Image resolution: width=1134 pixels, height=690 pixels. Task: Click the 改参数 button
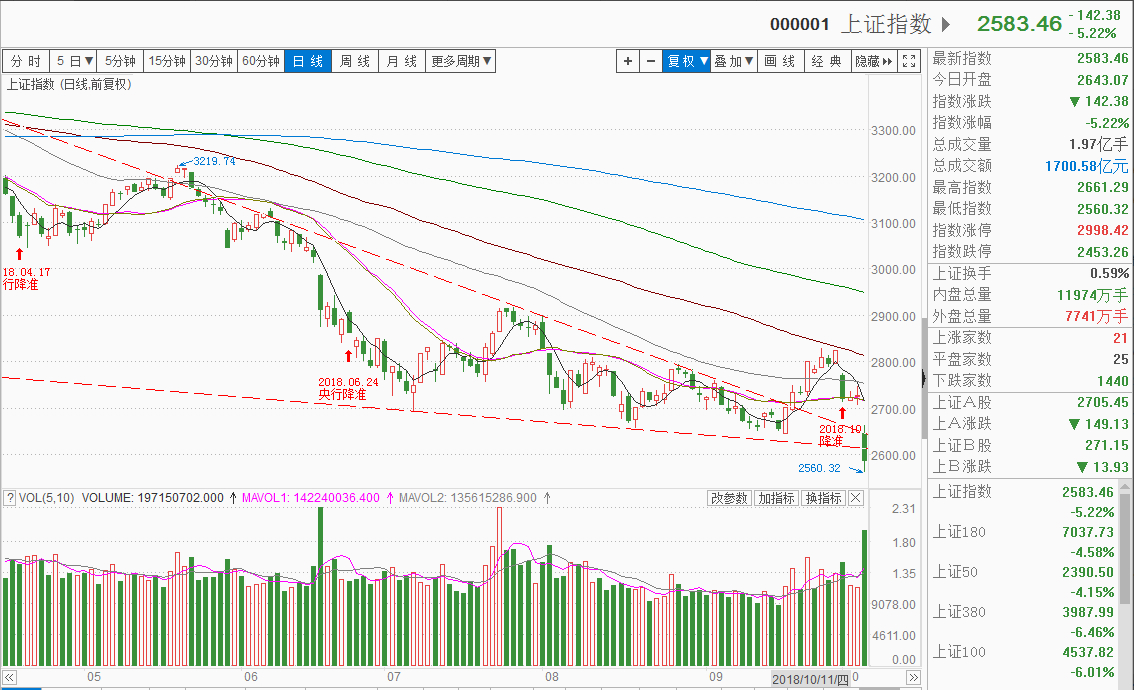[729, 498]
